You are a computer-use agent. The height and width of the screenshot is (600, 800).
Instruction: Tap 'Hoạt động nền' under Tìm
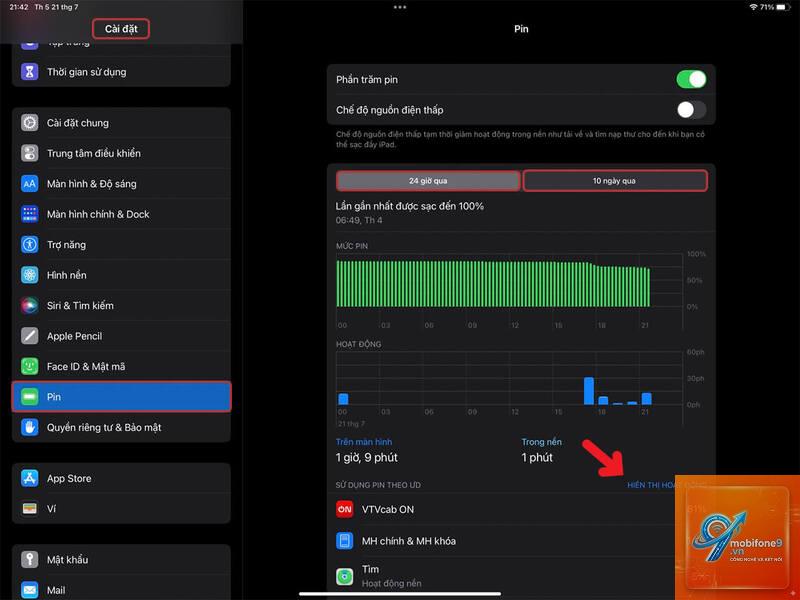[x=391, y=583]
